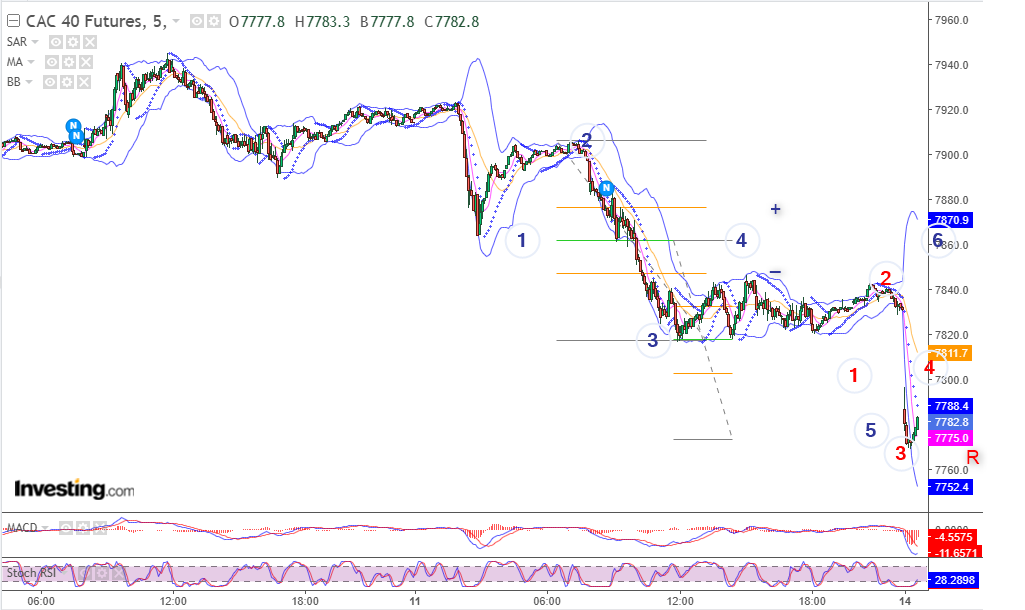Viewport: 1025px width, 610px height.
Task: Hide the BB indicator with its eye icon
Action: (x=50, y=82)
